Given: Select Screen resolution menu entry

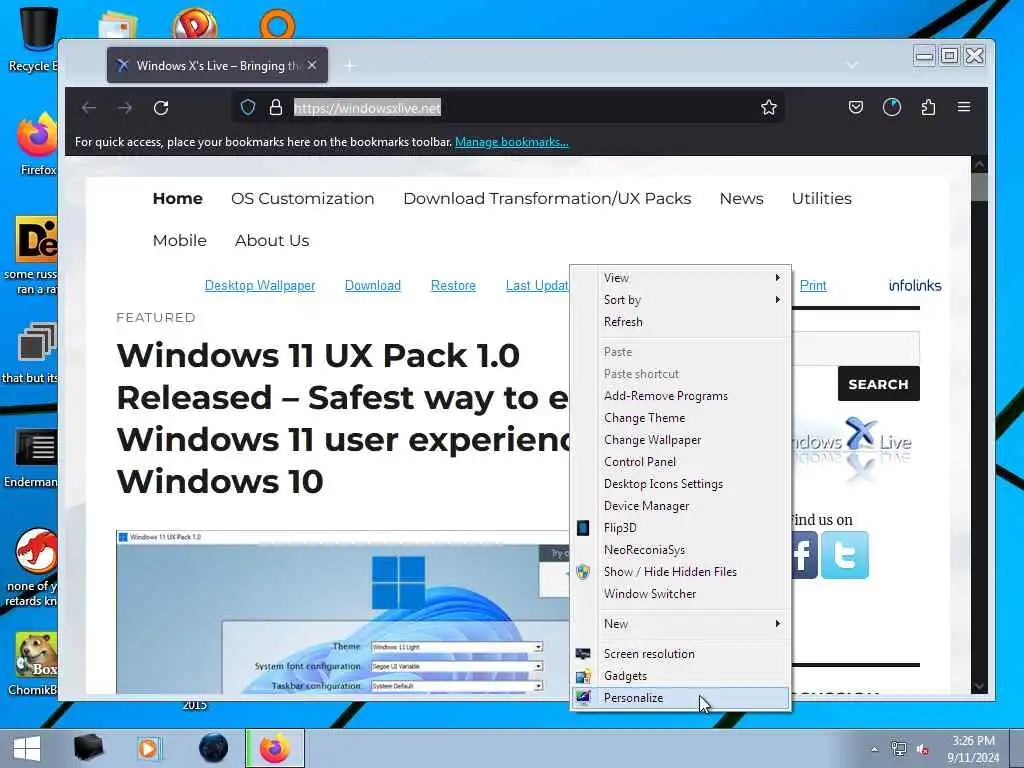Looking at the screenshot, I should pos(680,654).
